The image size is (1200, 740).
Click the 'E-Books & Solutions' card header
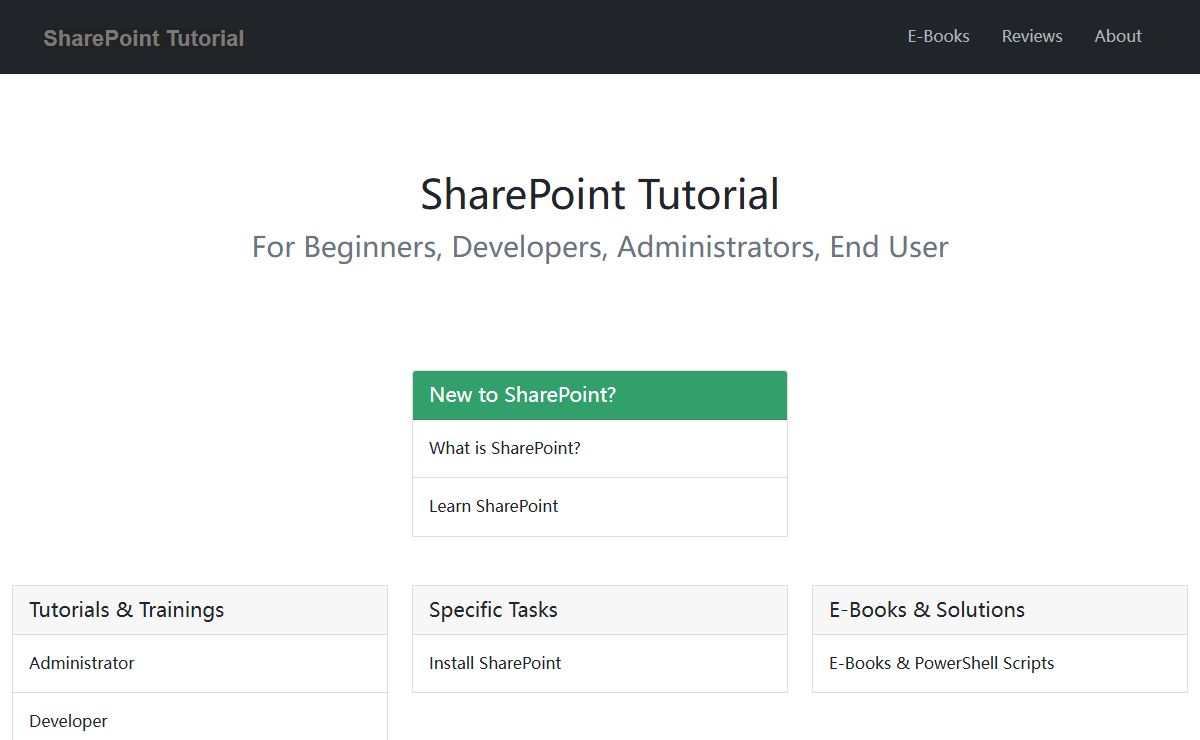pyautogui.click(x=1000, y=610)
